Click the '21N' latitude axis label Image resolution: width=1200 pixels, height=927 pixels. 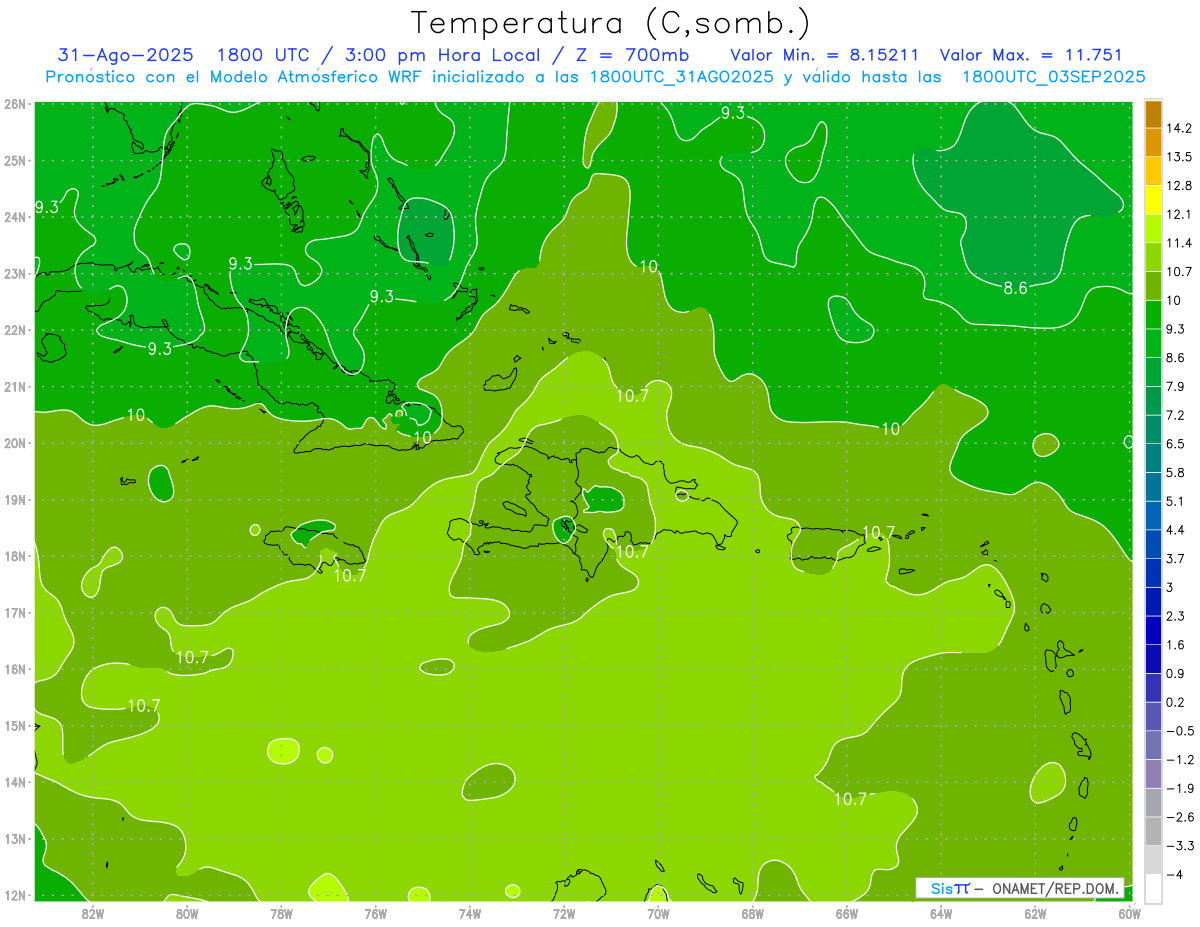14,386
